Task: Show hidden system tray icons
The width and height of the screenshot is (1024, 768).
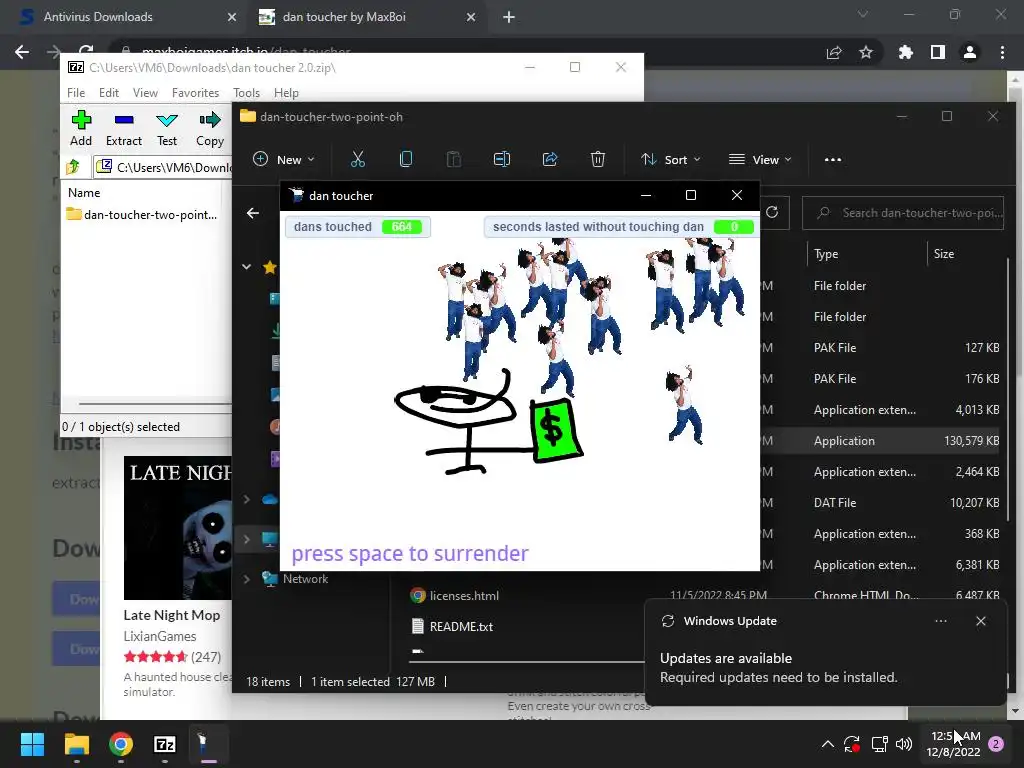Action: 827,744
